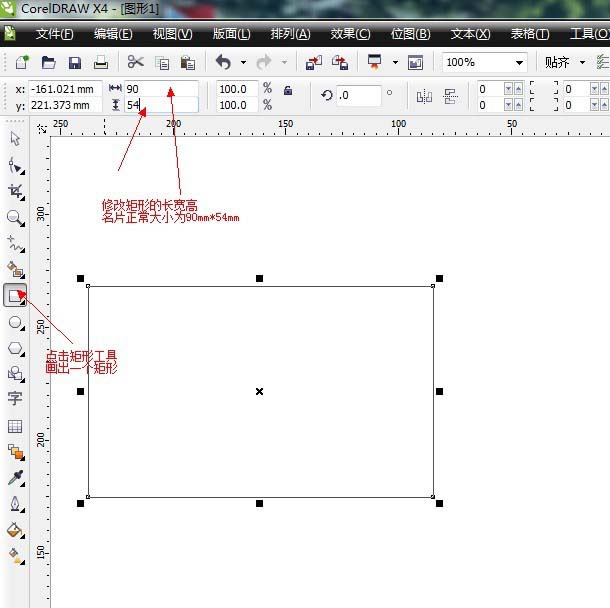610x608 pixels.
Task: Click the top-left corner roundness field
Action: click(490, 89)
